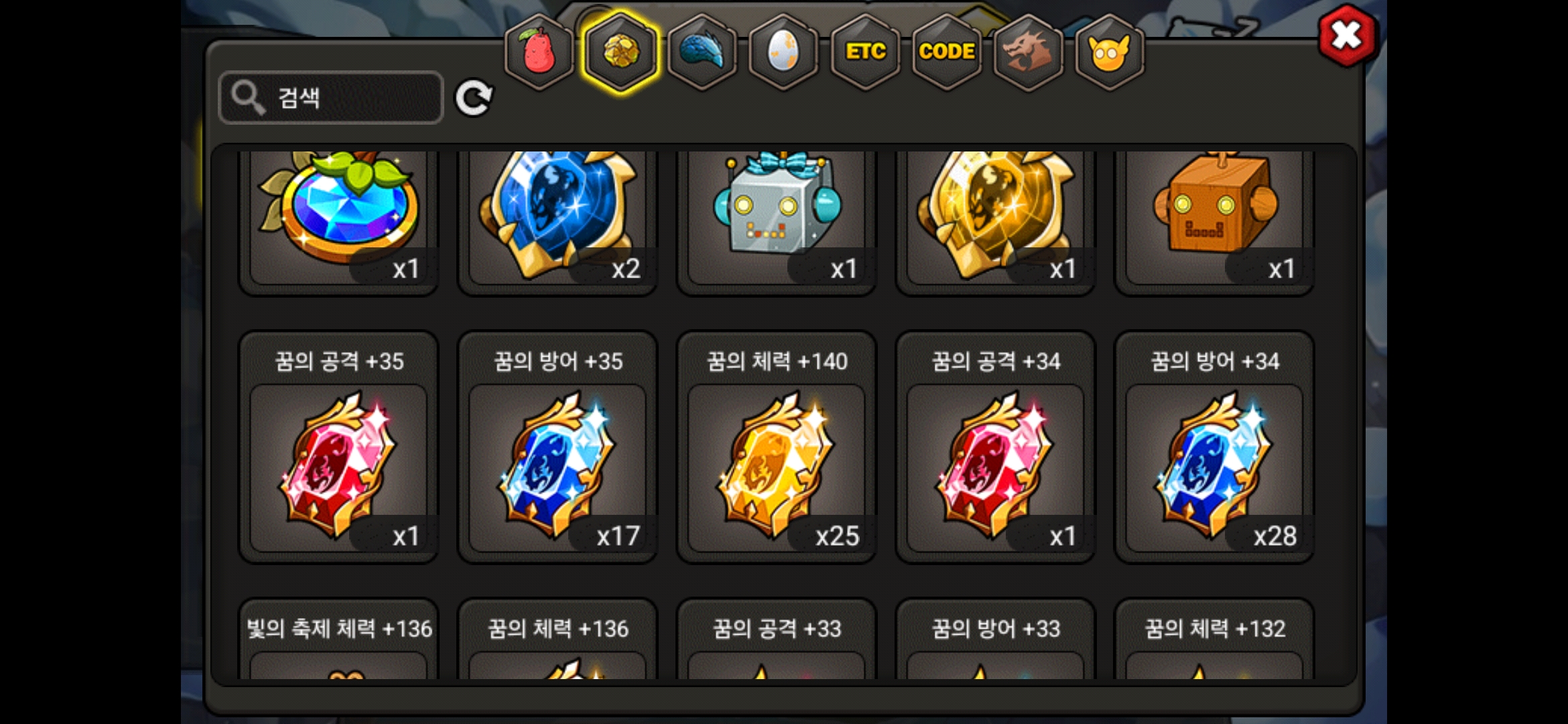Select the golden gem category tab
The width and height of the screenshot is (1568, 724).
click(620, 52)
